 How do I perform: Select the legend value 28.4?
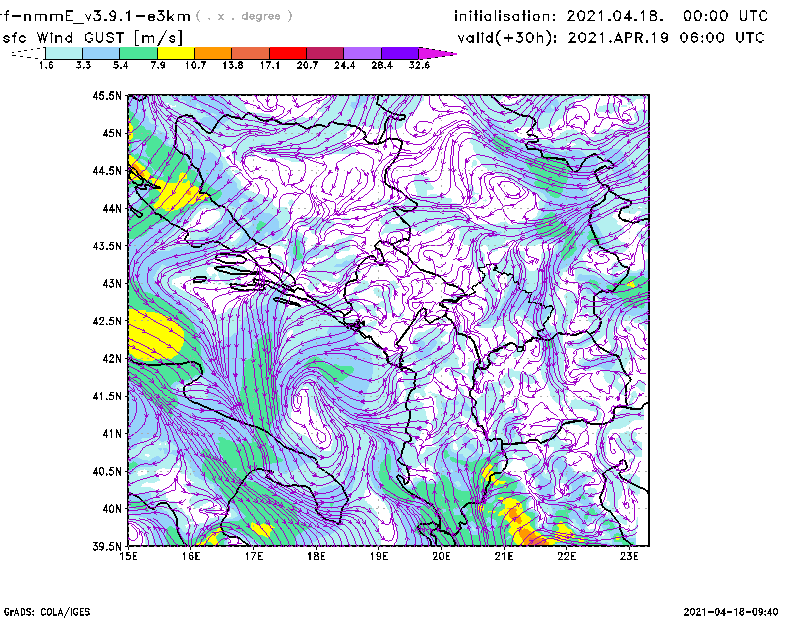coord(382,65)
